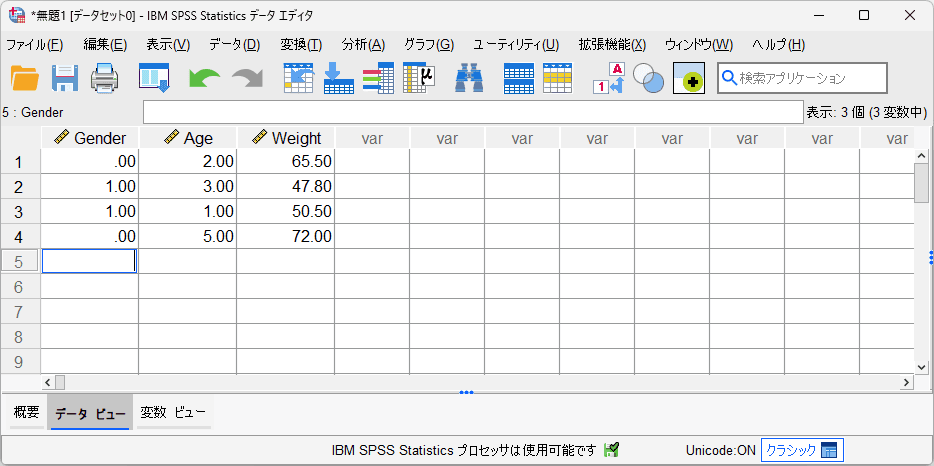Open the ユーティリティ(U) menu
The height and width of the screenshot is (466, 934).
tap(516, 45)
